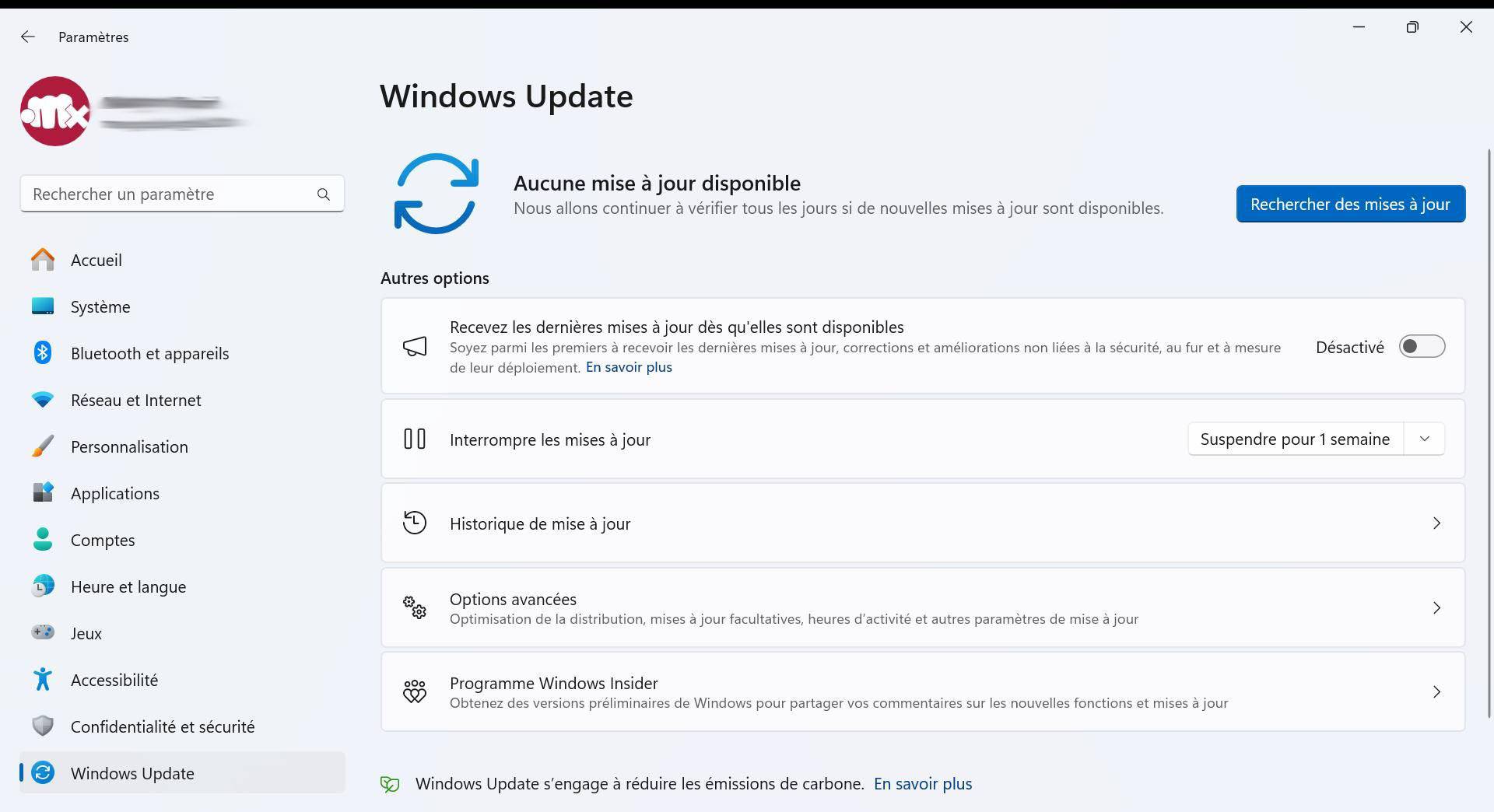1494x812 pixels.
Task: Open the Comptes settings label
Action: tap(103, 540)
